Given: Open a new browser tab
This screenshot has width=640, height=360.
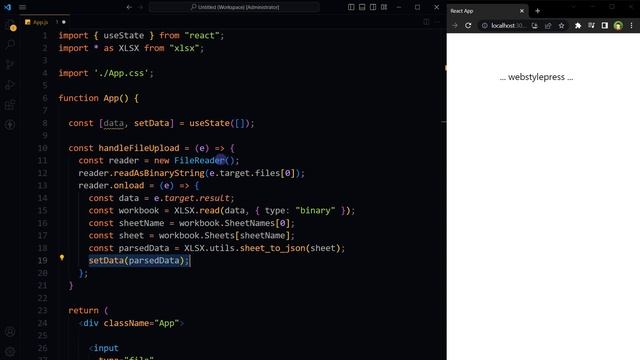Looking at the screenshot, I should tap(538, 11).
